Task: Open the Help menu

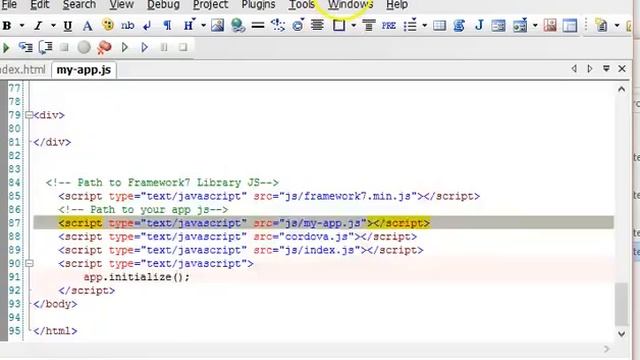Action: [397, 5]
